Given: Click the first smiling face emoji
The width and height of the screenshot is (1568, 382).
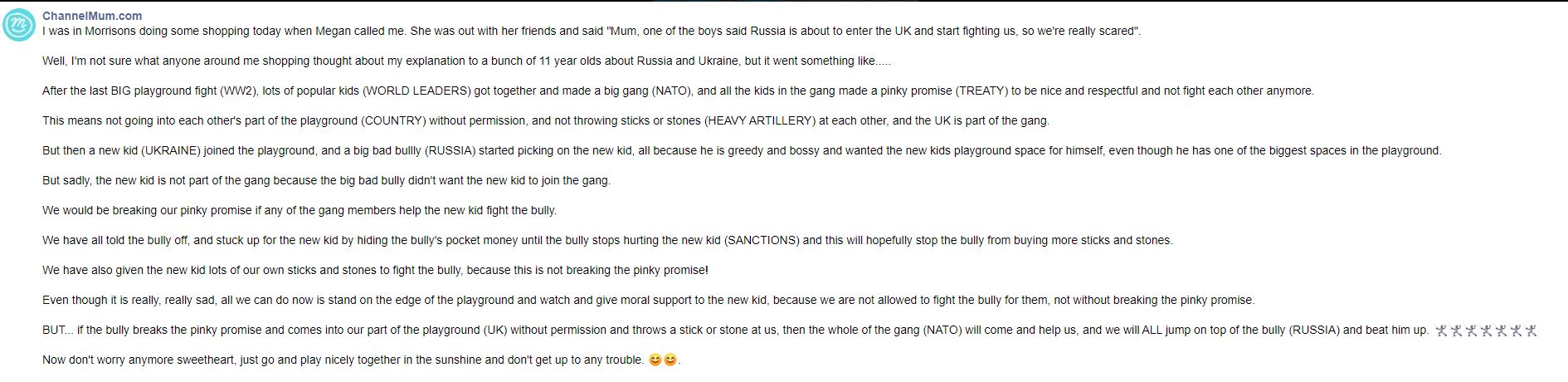Looking at the screenshot, I should pos(655,360).
